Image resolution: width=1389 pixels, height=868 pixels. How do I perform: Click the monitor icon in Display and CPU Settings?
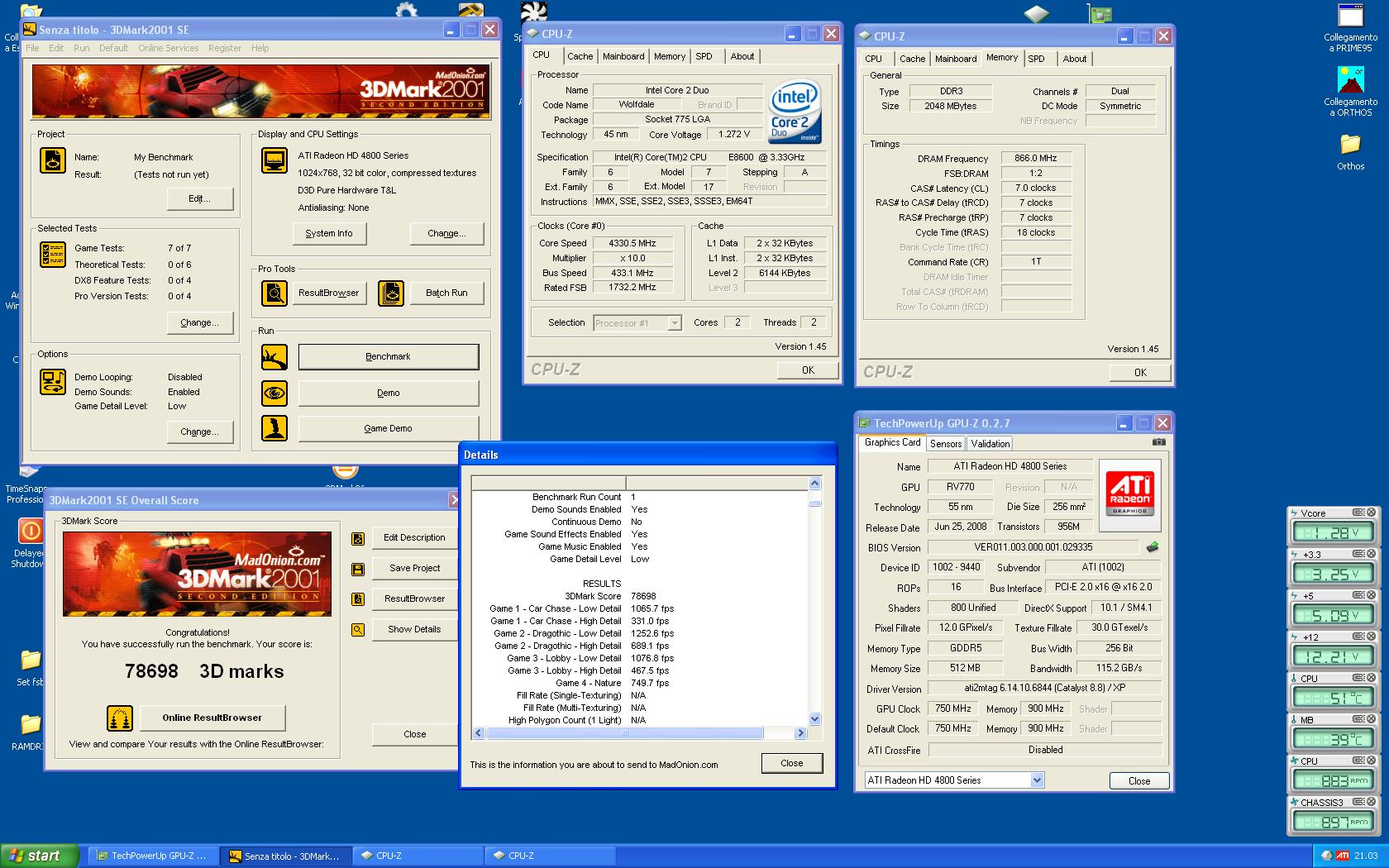(x=274, y=160)
